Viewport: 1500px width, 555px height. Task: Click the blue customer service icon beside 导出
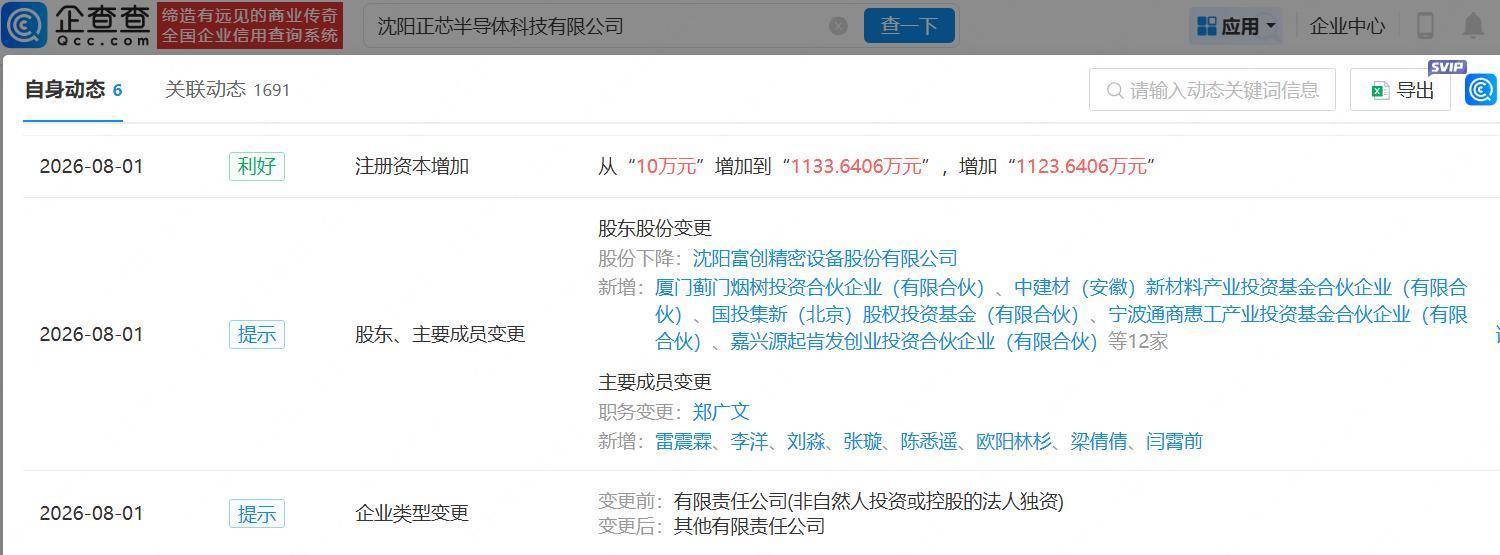click(x=1482, y=90)
